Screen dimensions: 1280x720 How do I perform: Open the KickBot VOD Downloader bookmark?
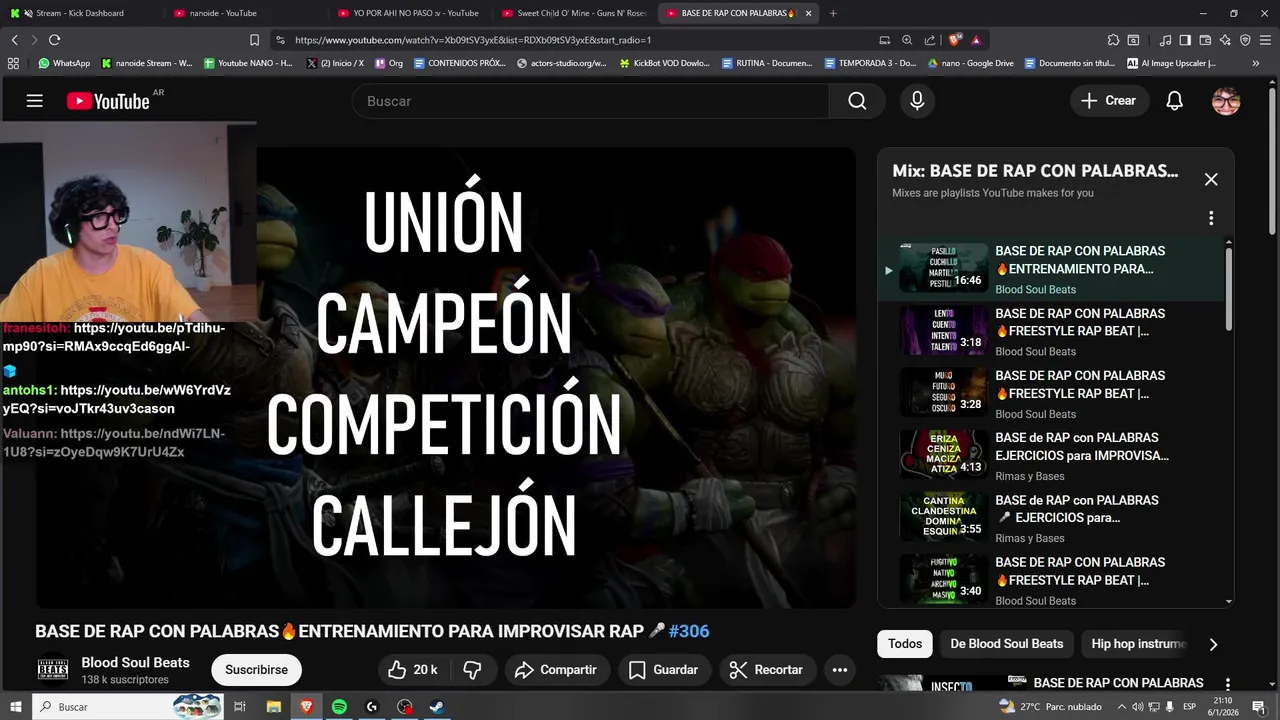tap(665, 63)
